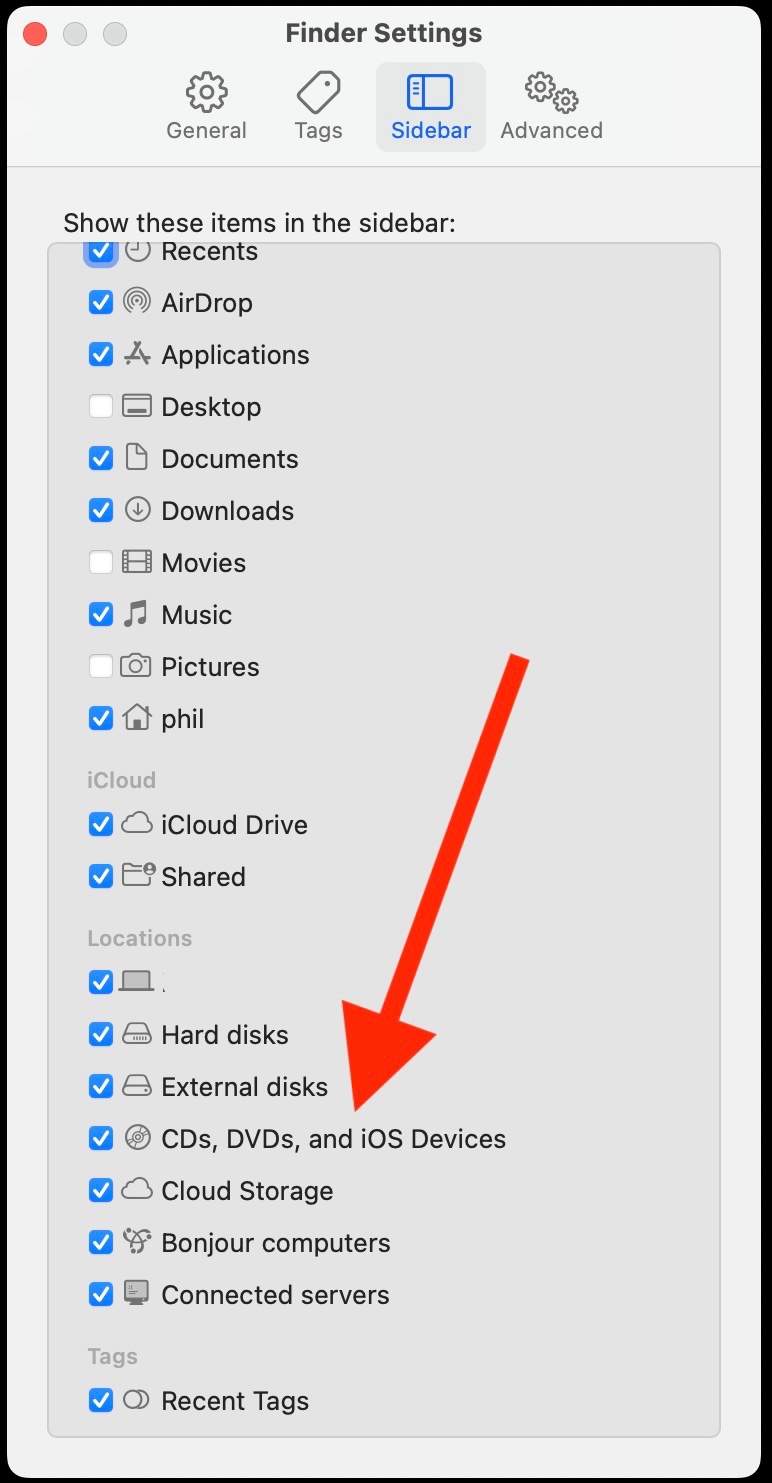Click the Downloads arrow icon

137,509
